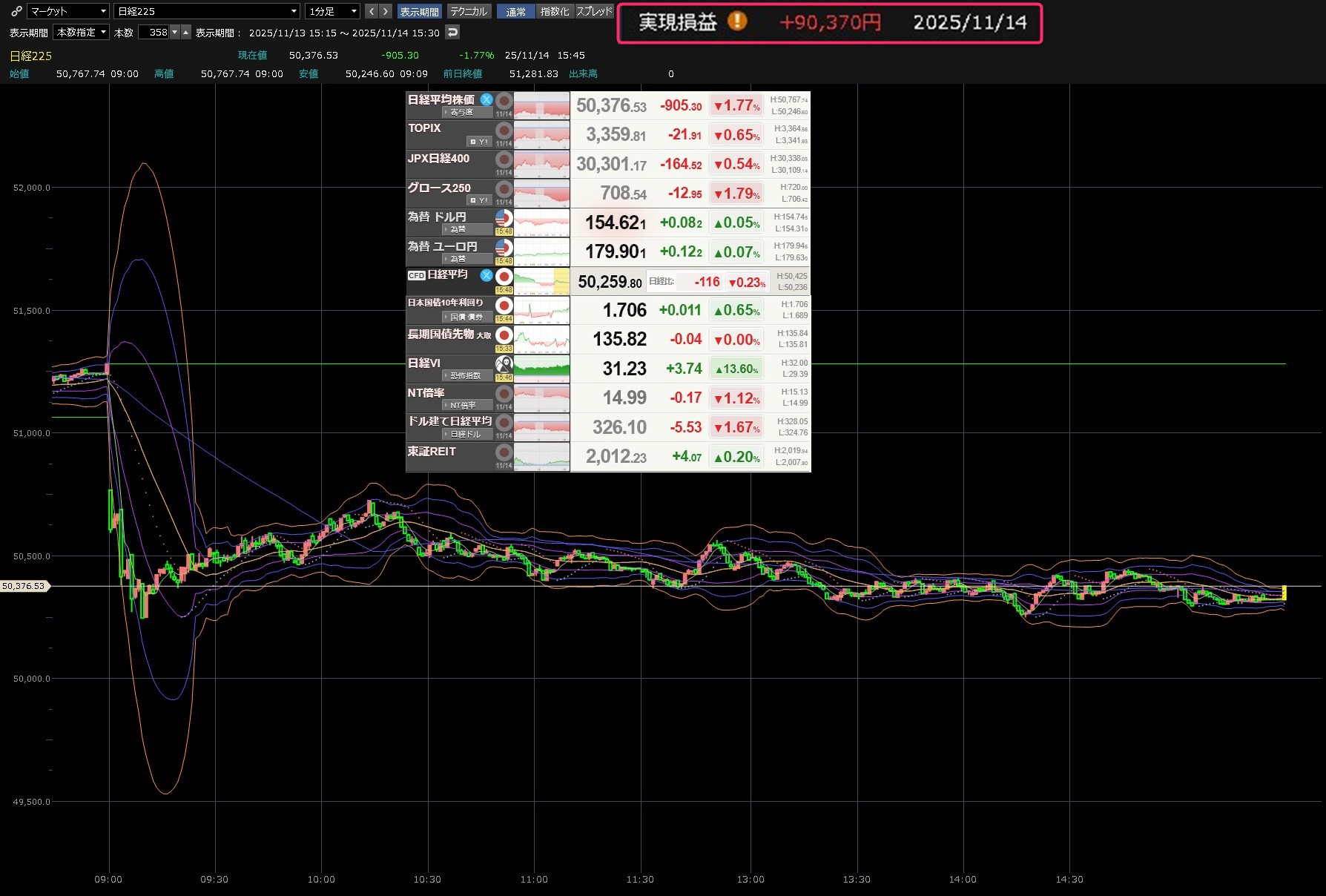The height and width of the screenshot is (896, 1326).
Task: Open the マーケット category dropdown
Action: point(68,11)
